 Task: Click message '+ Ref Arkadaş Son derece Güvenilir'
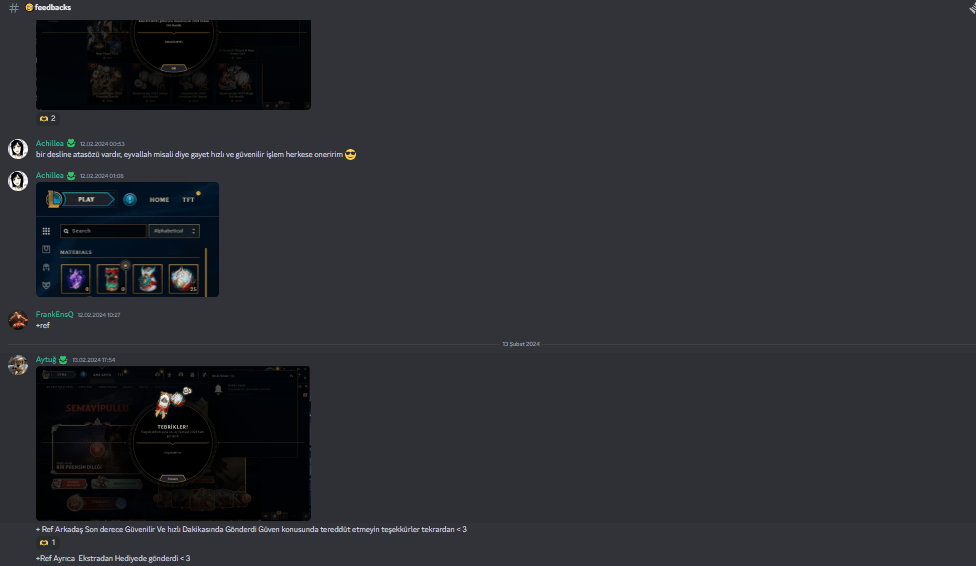(251, 529)
